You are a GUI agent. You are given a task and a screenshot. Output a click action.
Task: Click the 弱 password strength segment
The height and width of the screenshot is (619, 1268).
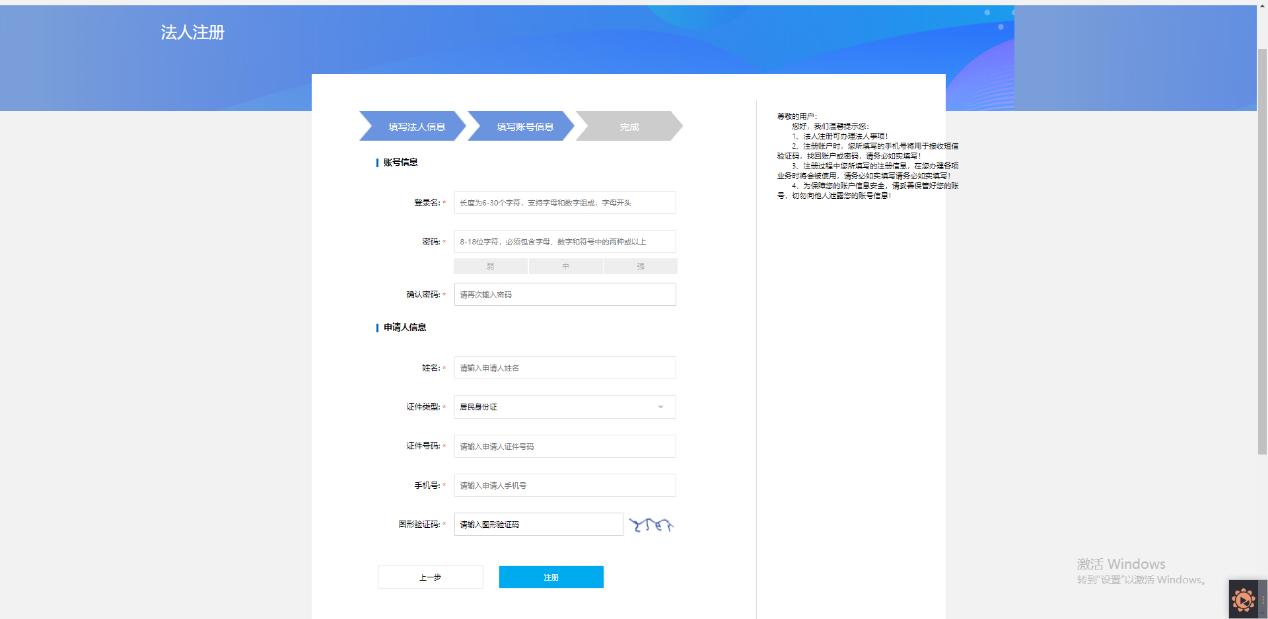(x=491, y=267)
